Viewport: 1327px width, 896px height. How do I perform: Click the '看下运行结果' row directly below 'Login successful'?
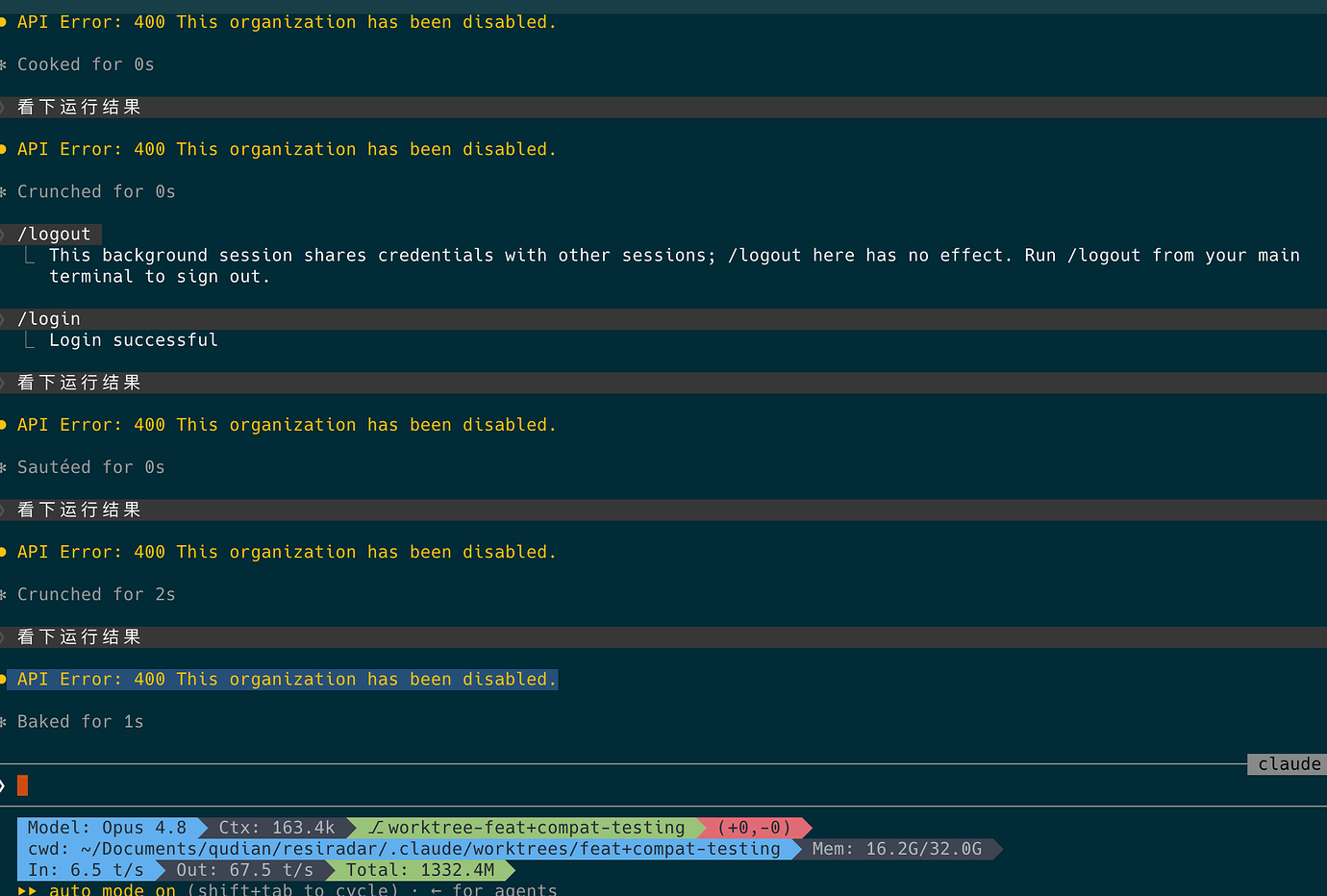(x=663, y=383)
